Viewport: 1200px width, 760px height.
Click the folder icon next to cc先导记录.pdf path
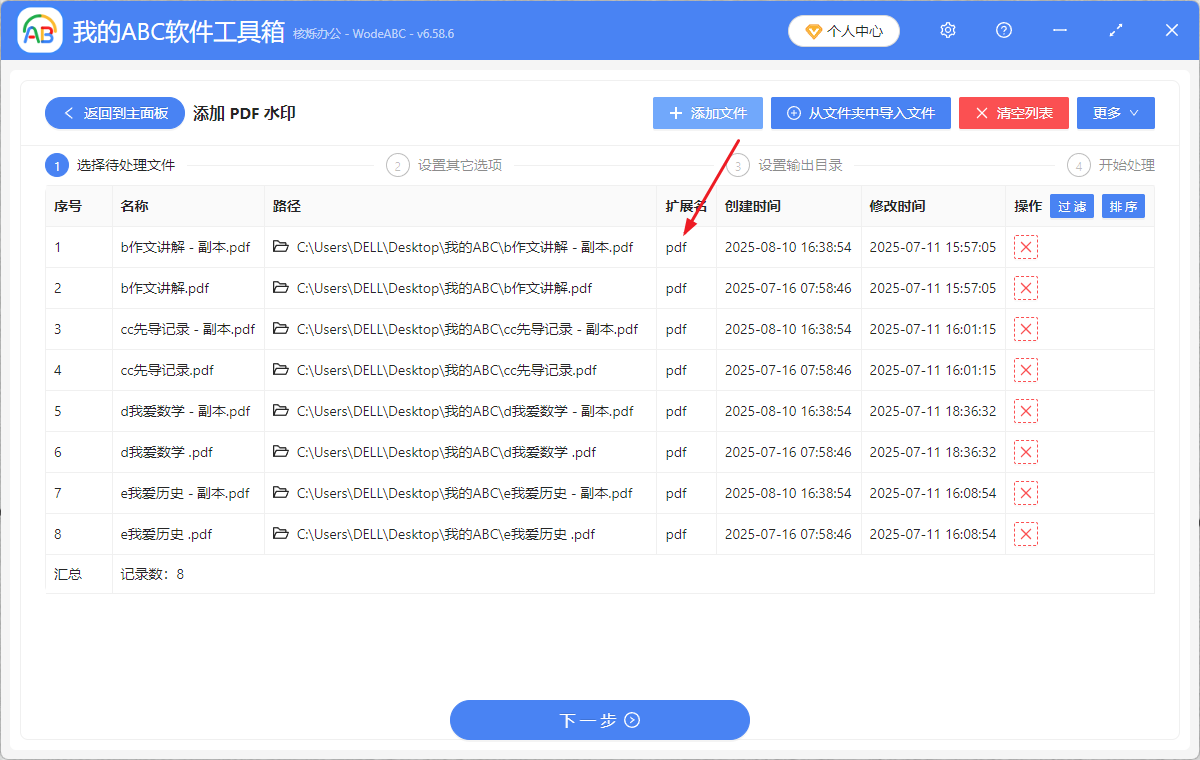pyautogui.click(x=281, y=370)
